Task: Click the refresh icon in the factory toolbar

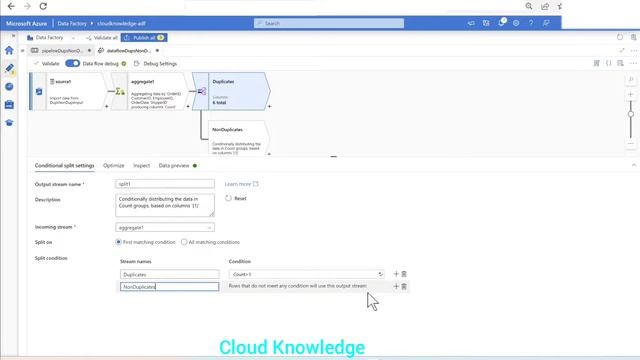Action: pyautogui.click(x=620, y=37)
